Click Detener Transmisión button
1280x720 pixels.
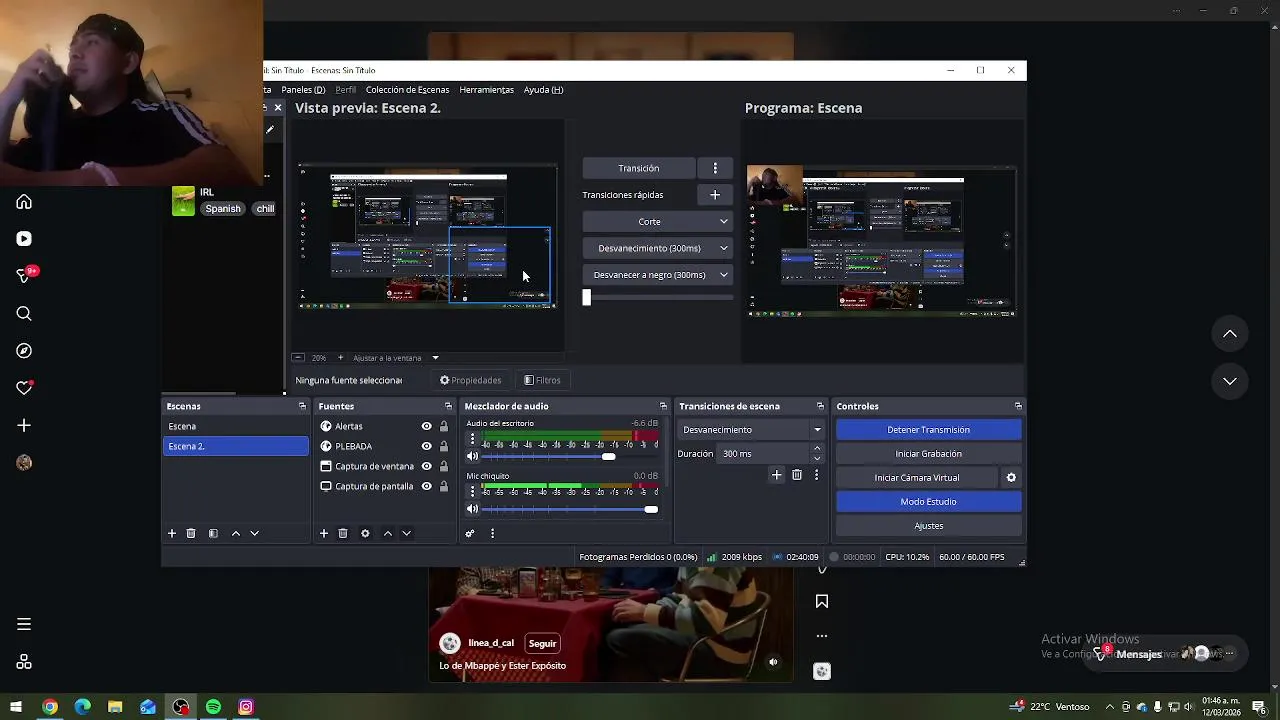click(928, 430)
